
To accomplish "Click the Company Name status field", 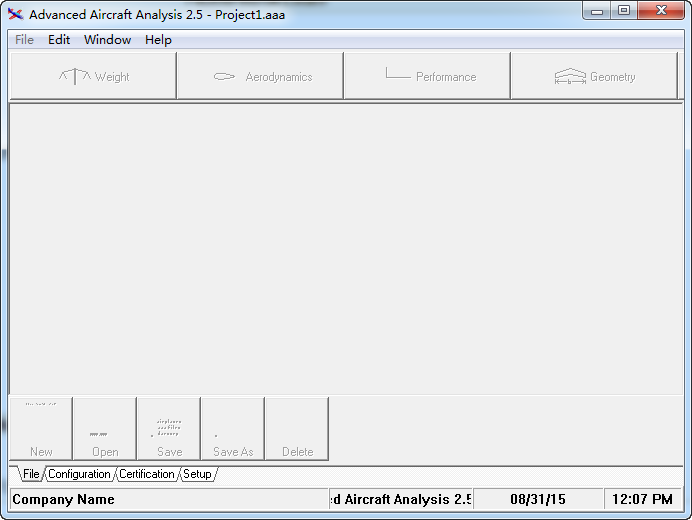I will (169, 499).
